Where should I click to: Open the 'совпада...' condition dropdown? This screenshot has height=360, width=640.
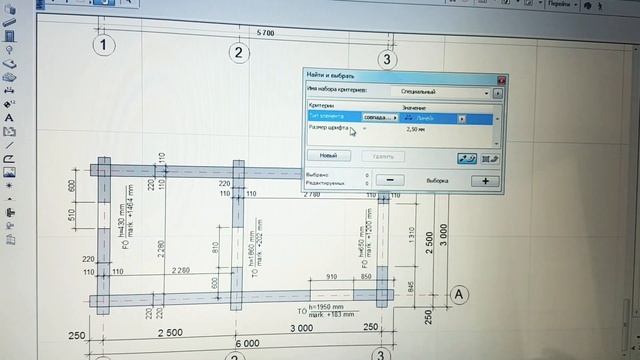[x=380, y=118]
